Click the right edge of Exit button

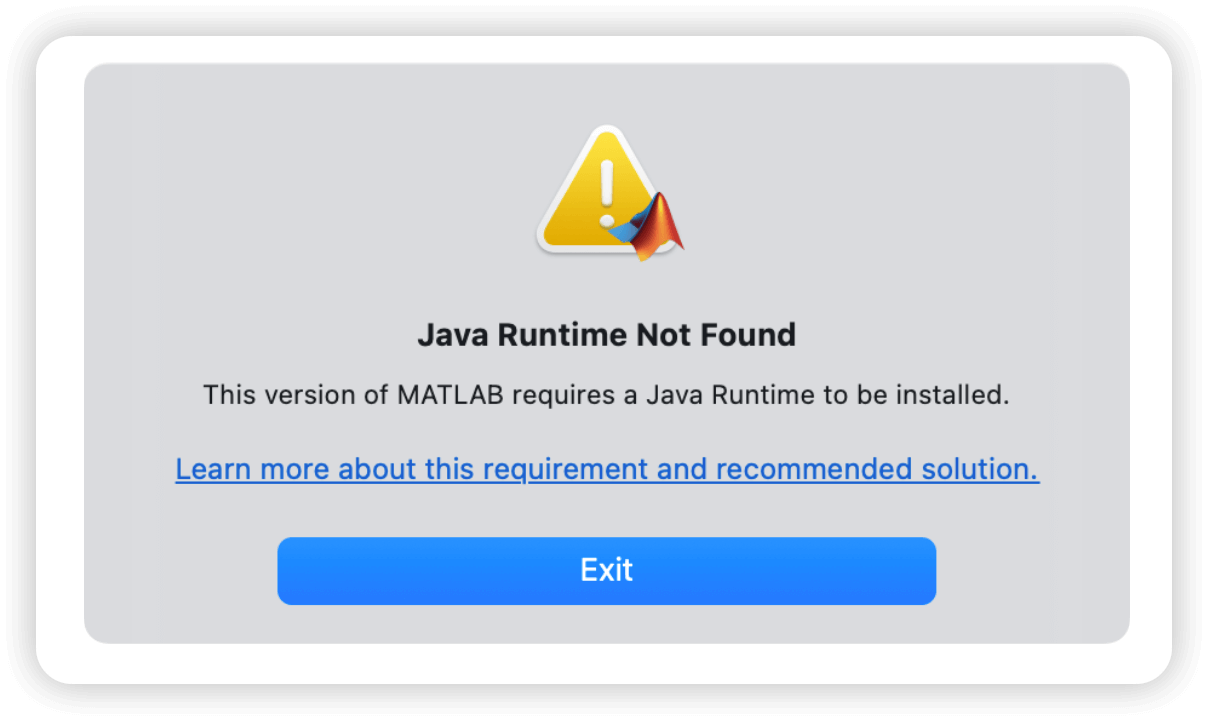(930, 571)
